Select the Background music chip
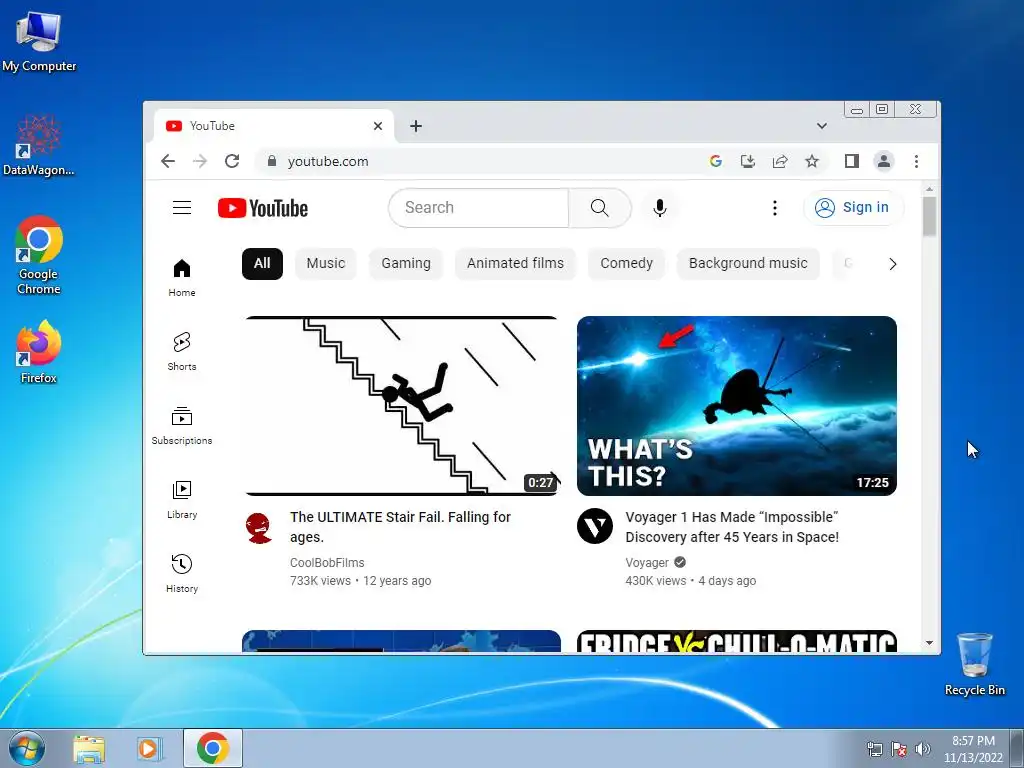 [x=748, y=264]
